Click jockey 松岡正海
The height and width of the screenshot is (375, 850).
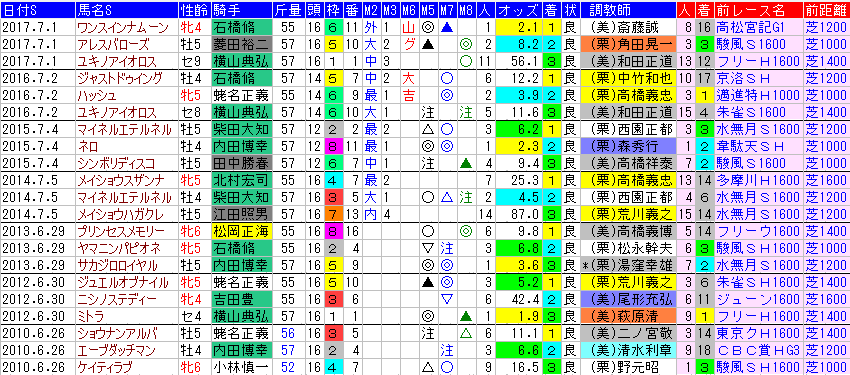point(241,231)
